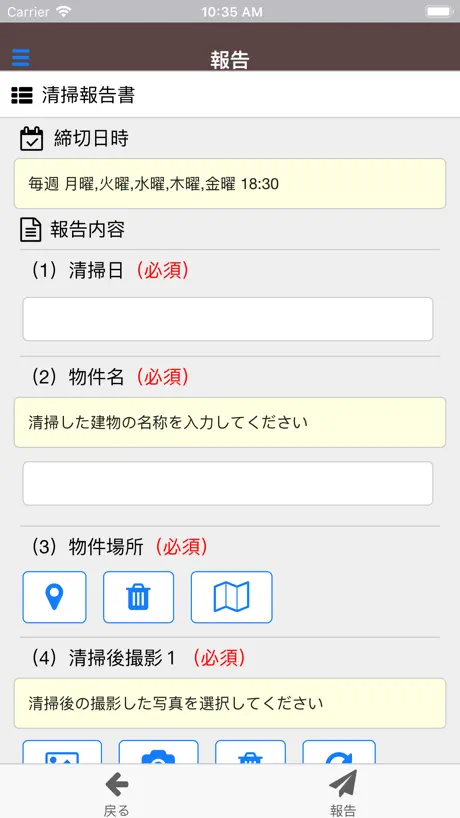
Task: Open the hamburger menu icon
Action: click(x=21, y=57)
